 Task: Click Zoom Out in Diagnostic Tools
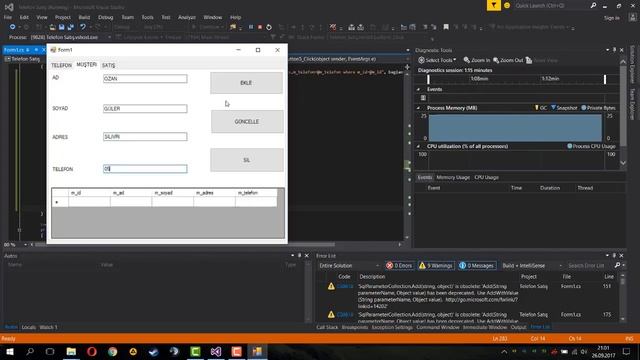click(x=508, y=60)
